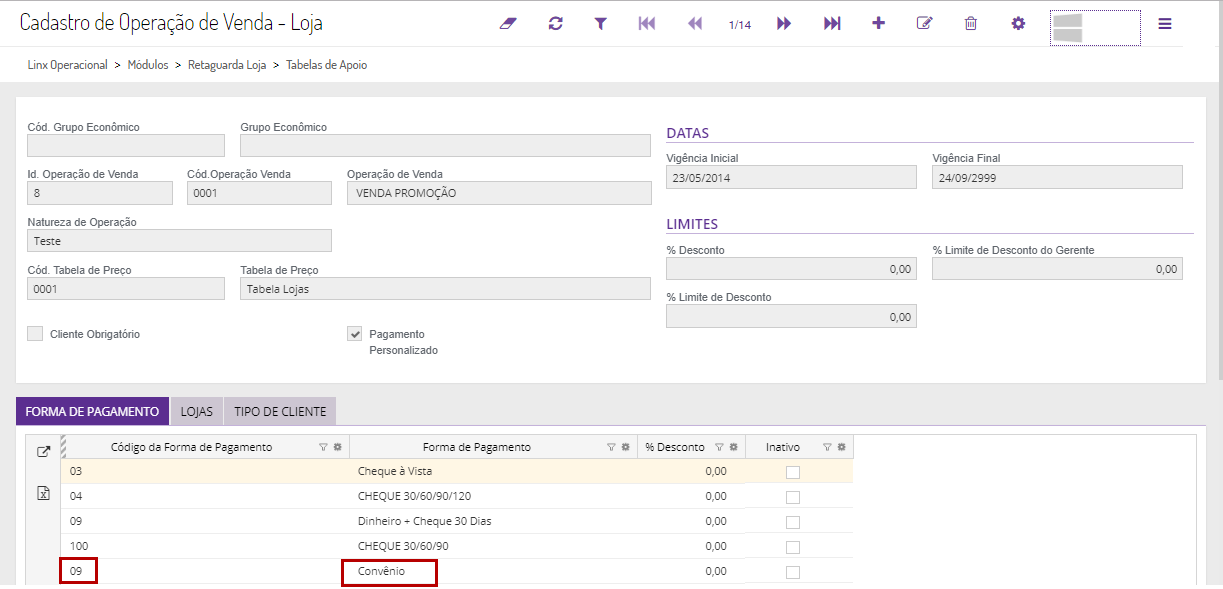The width and height of the screenshot is (1223, 589).
Task: Add a new record with plus icon
Action: 878,23
